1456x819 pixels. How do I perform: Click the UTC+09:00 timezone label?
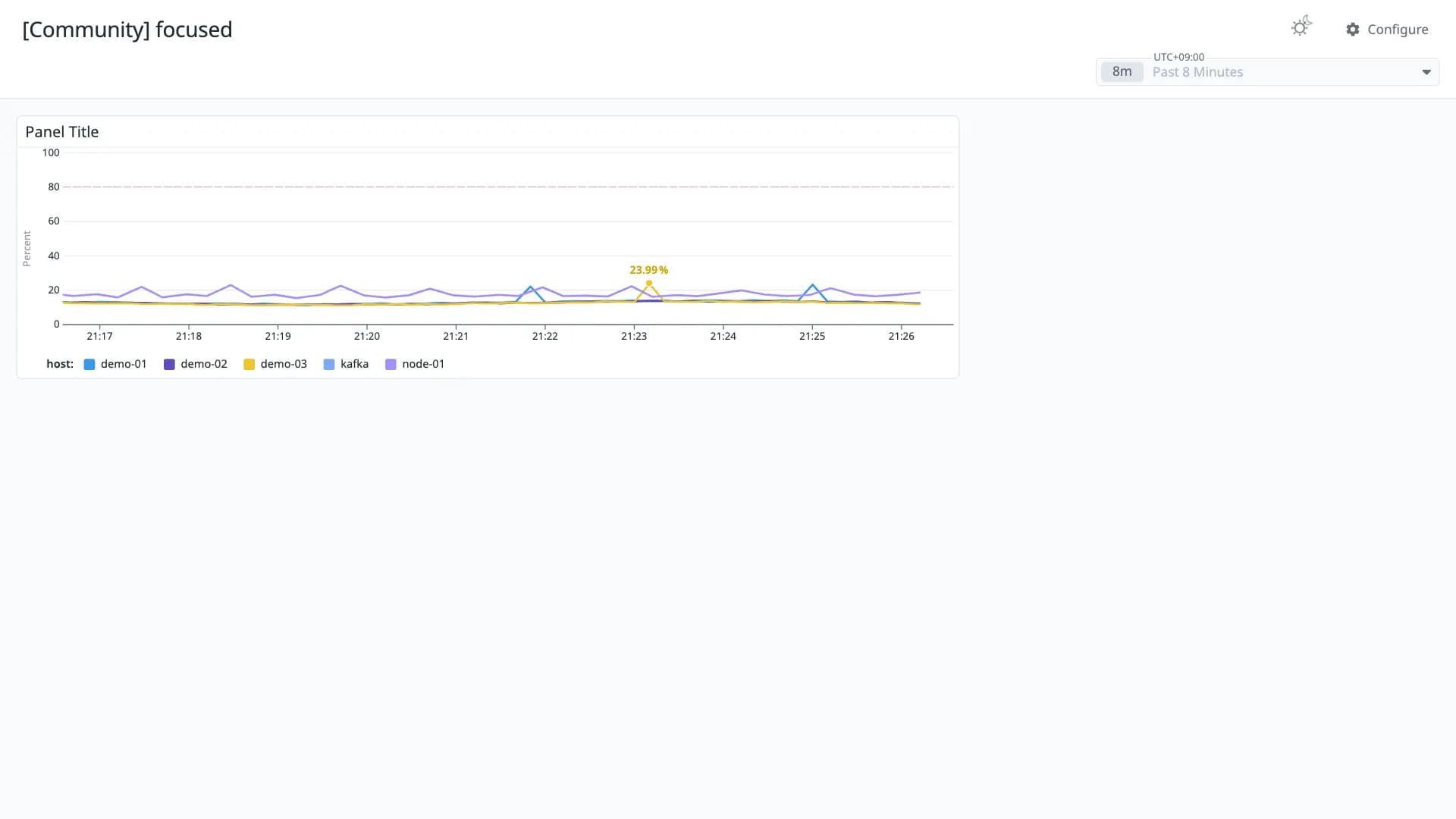coord(1178,57)
